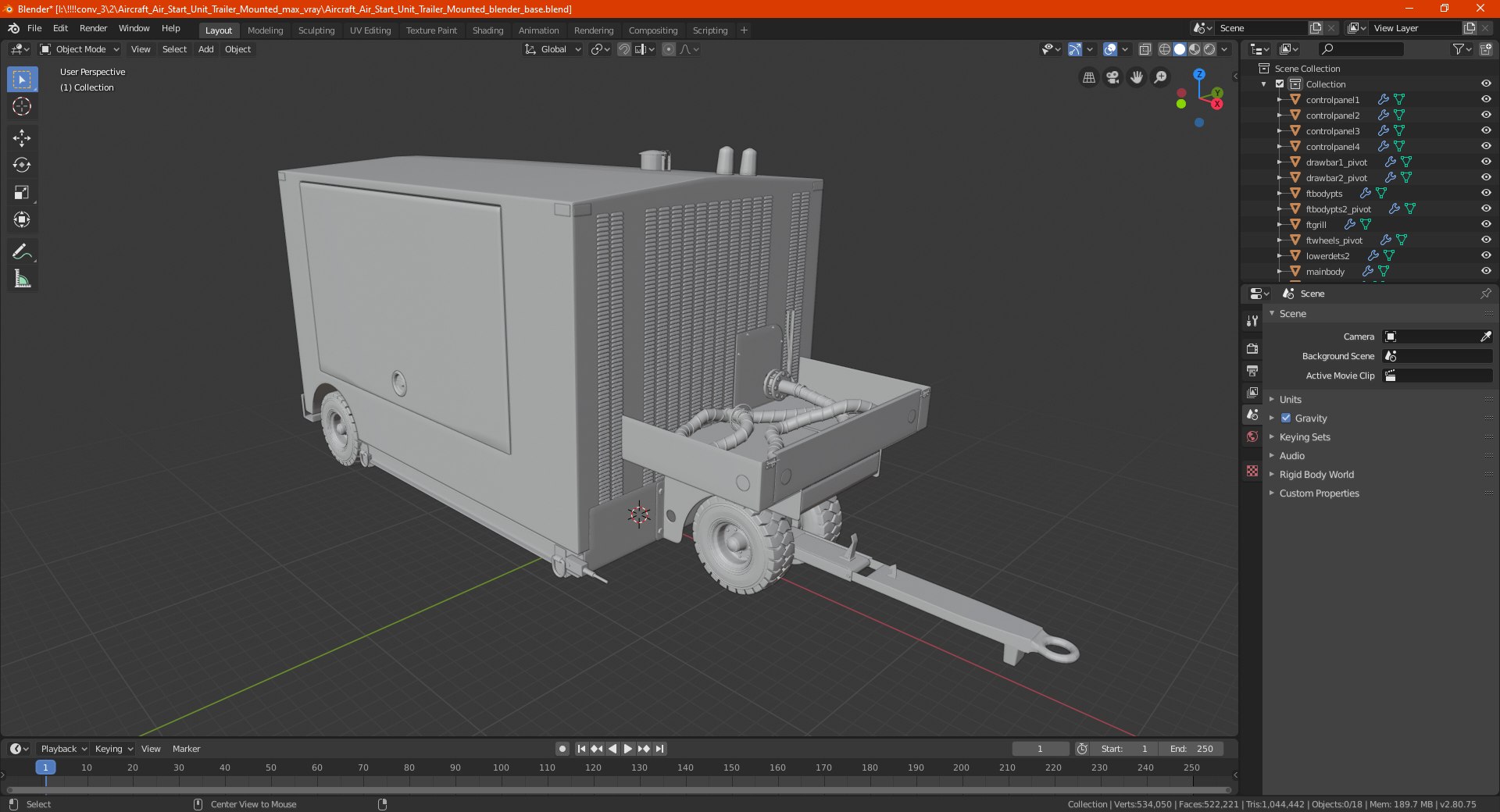Expand the Units panel
This screenshot has height=812, width=1500.
1291,399
